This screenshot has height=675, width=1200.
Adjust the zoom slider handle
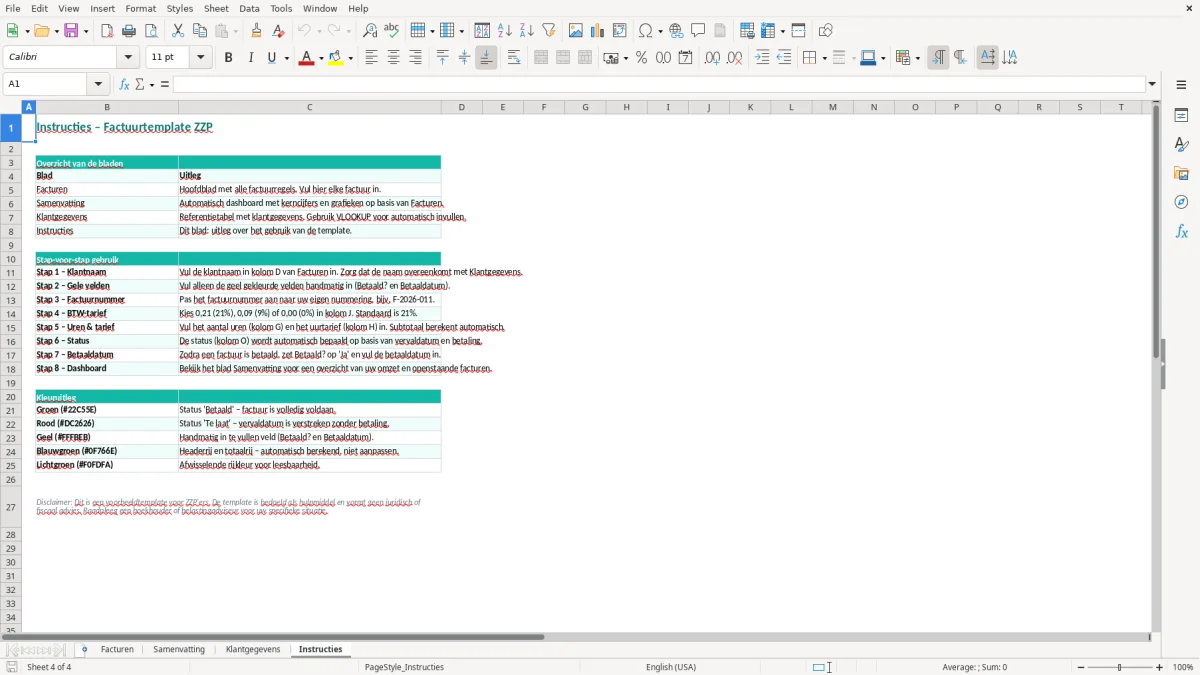(1120, 667)
